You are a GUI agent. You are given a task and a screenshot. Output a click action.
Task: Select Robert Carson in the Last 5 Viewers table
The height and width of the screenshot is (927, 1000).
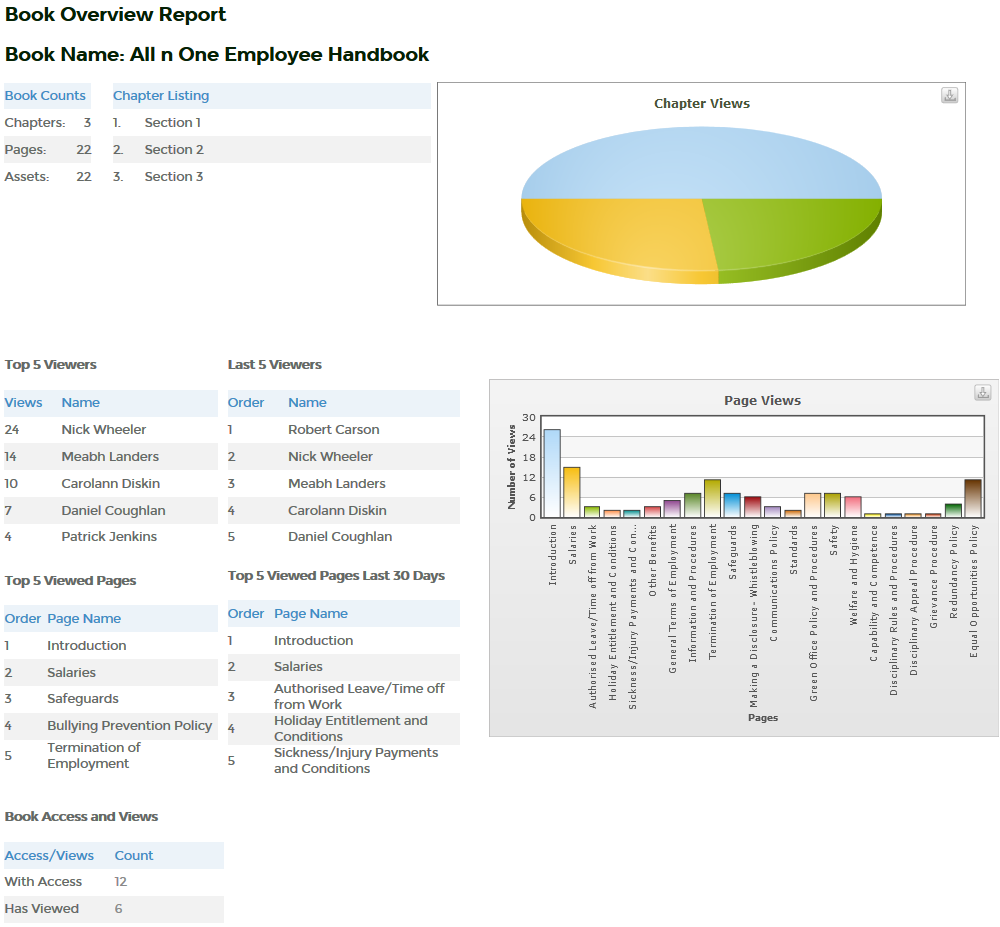pos(334,430)
